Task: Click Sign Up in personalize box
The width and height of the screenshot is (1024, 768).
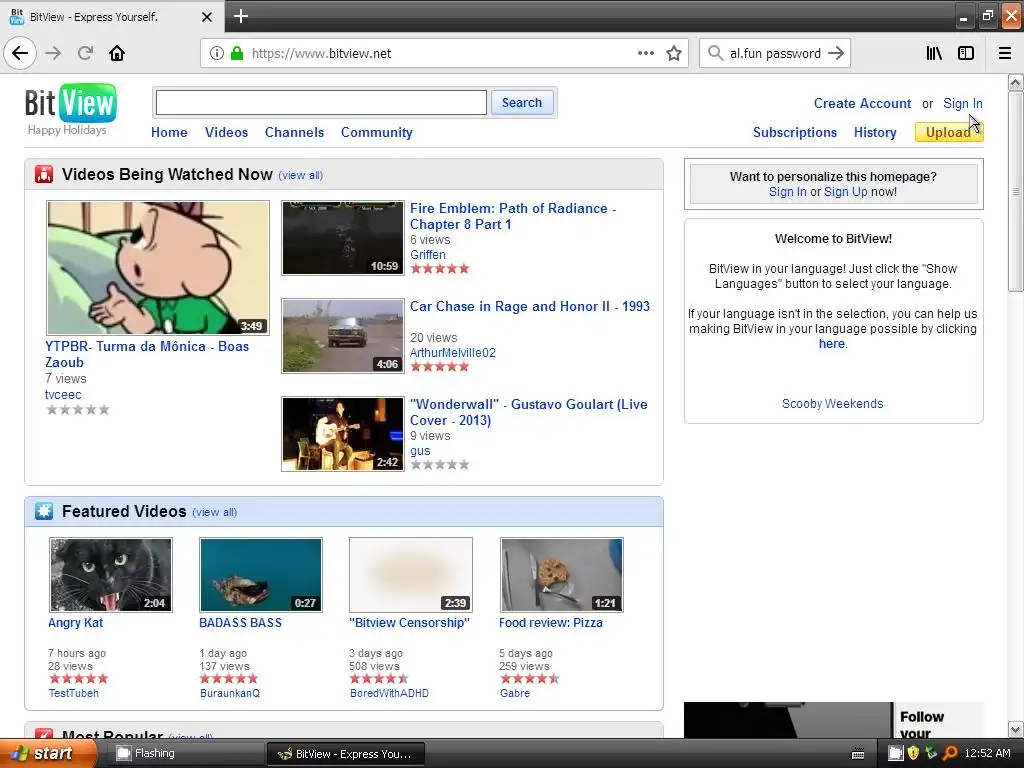Action: (846, 191)
